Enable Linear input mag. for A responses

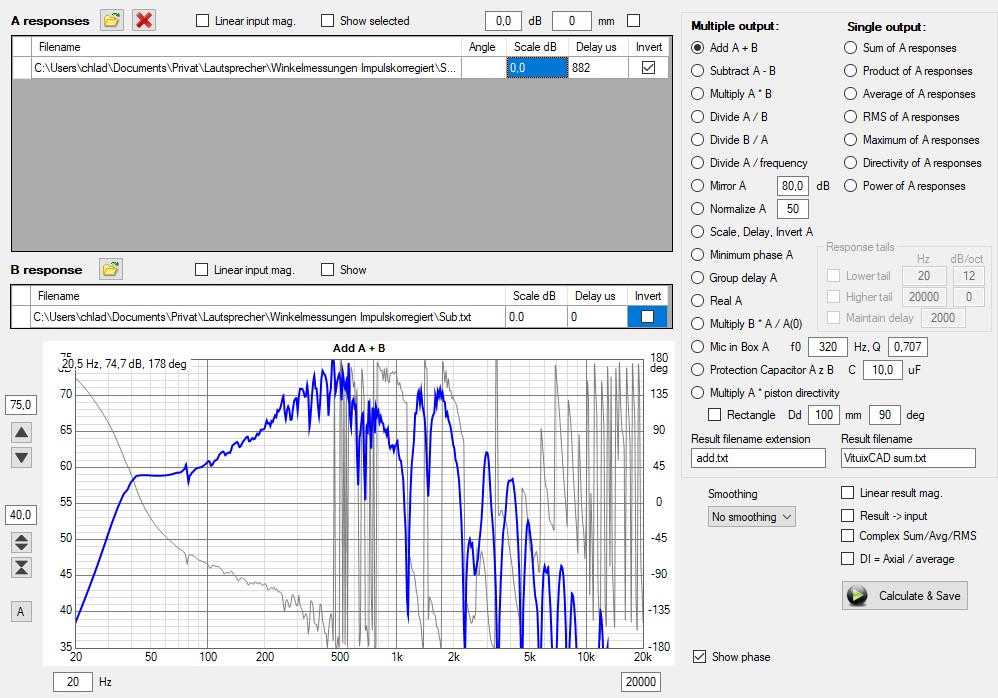pos(202,21)
